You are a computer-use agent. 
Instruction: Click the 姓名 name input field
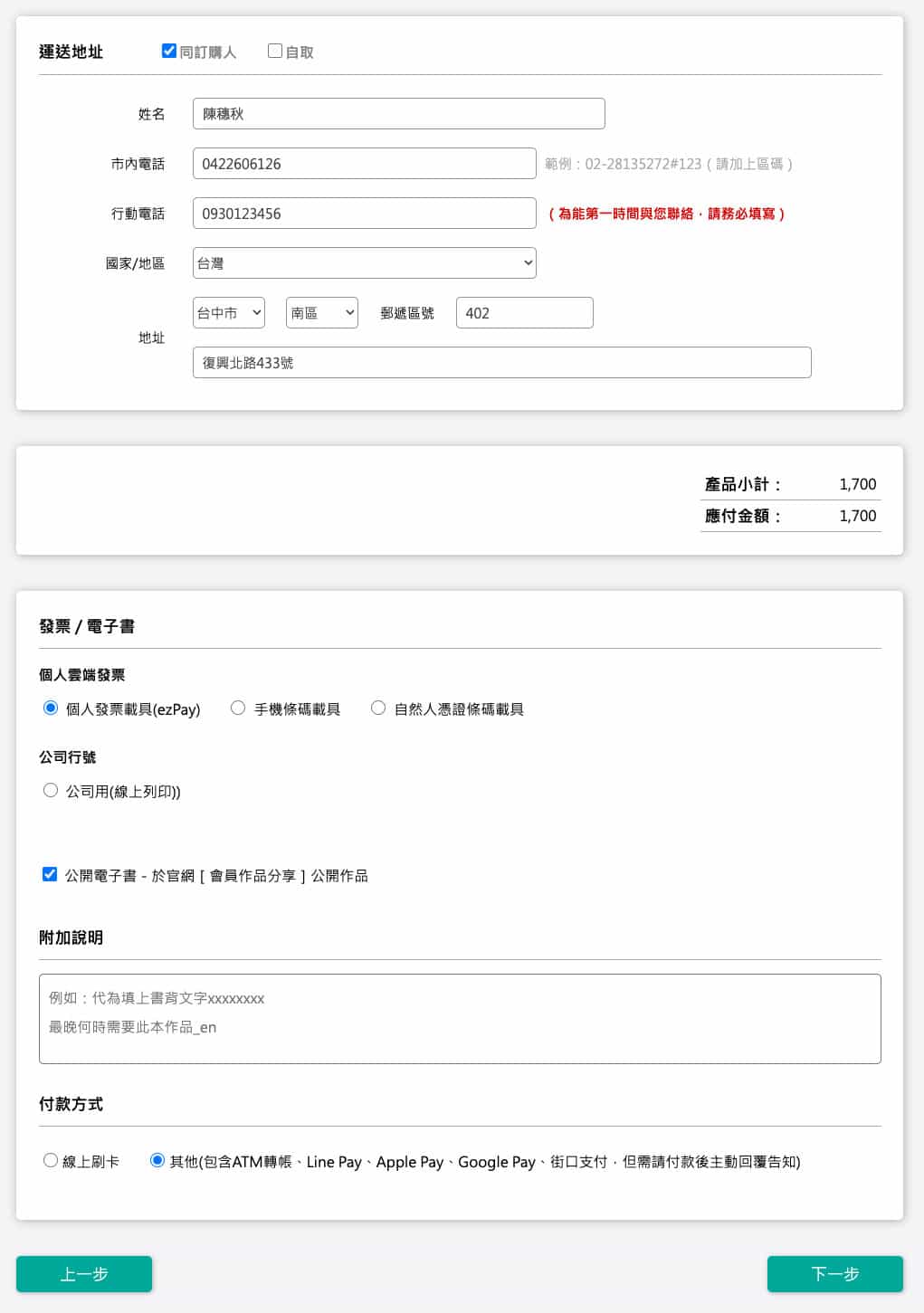(398, 114)
